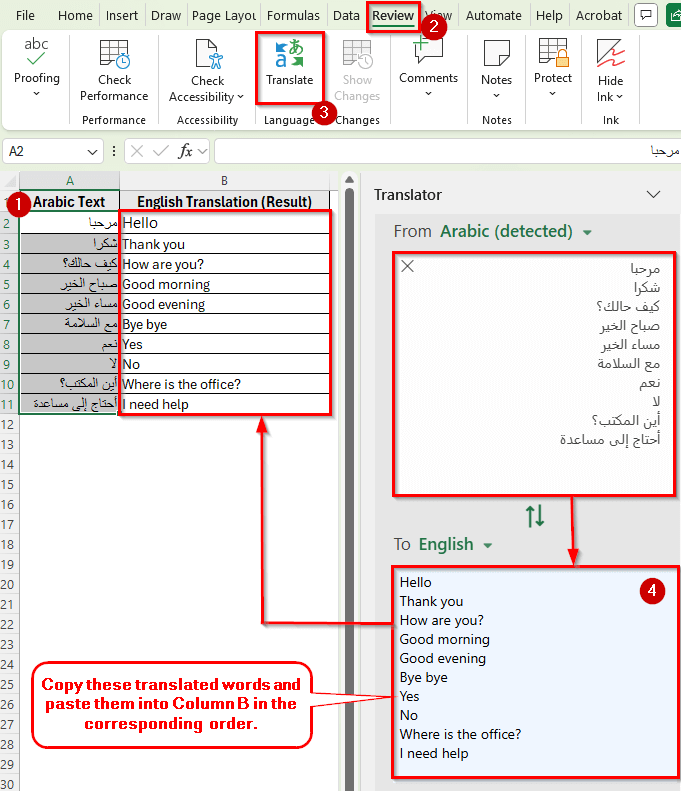Switch to the Formulas tab
This screenshot has height=791, width=681.
pos(293,16)
